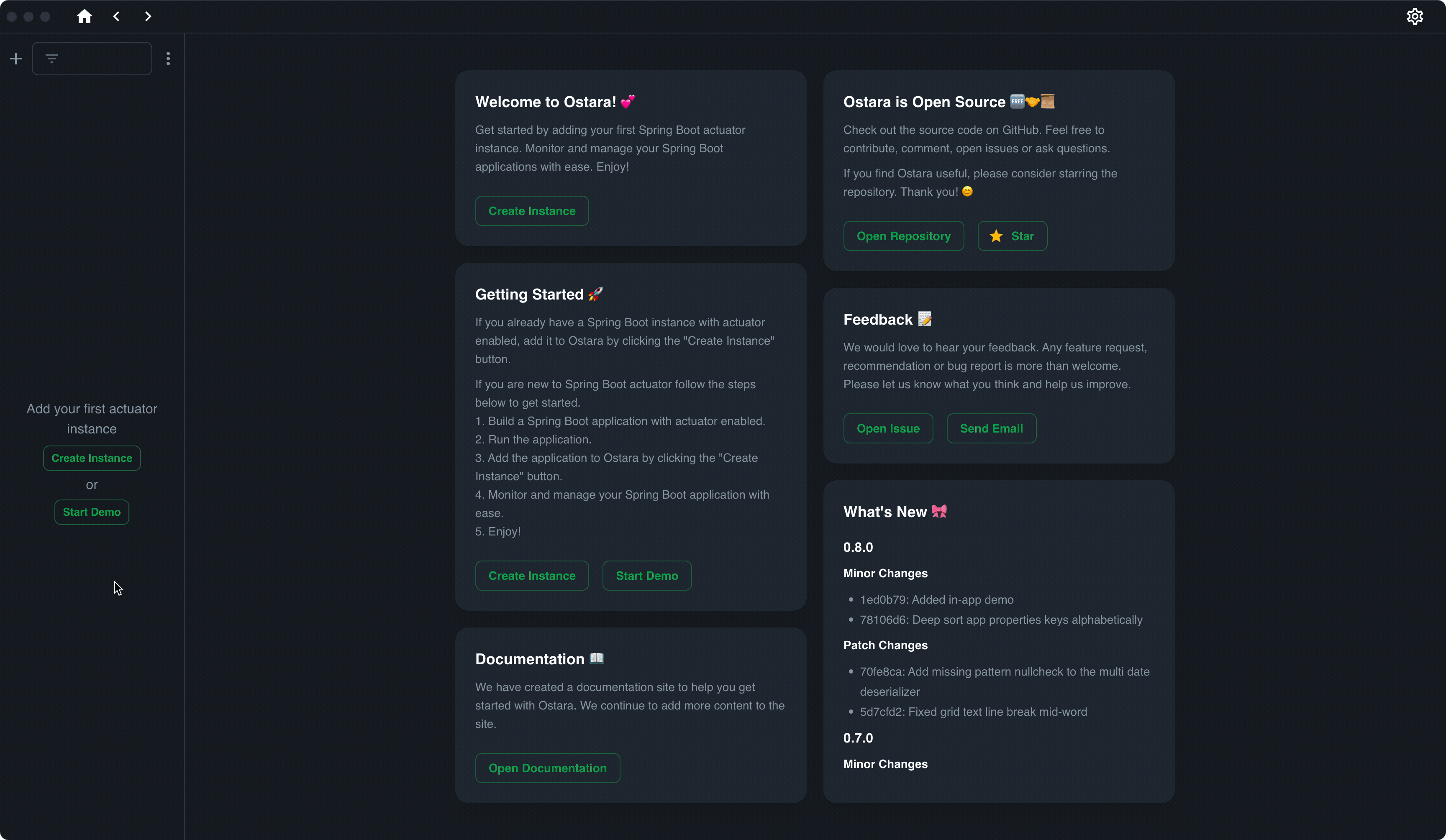Click Create Instance in the Welcome card
This screenshot has height=840, width=1446.
[x=531, y=211]
